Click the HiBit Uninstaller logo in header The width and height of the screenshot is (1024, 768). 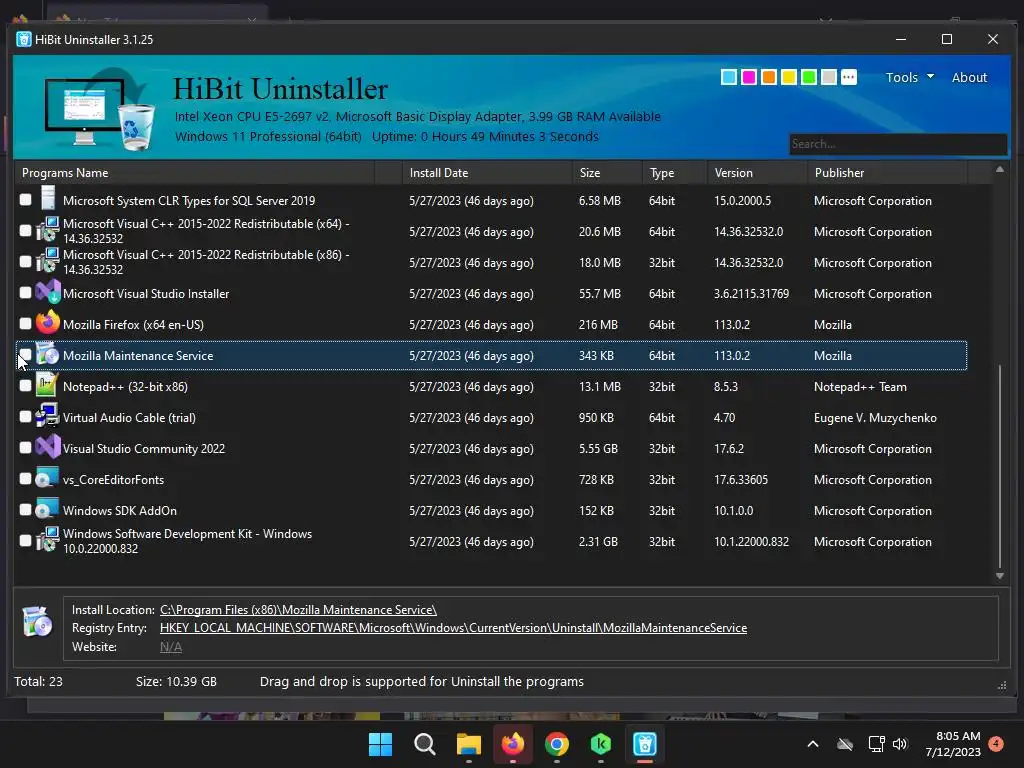(99, 111)
